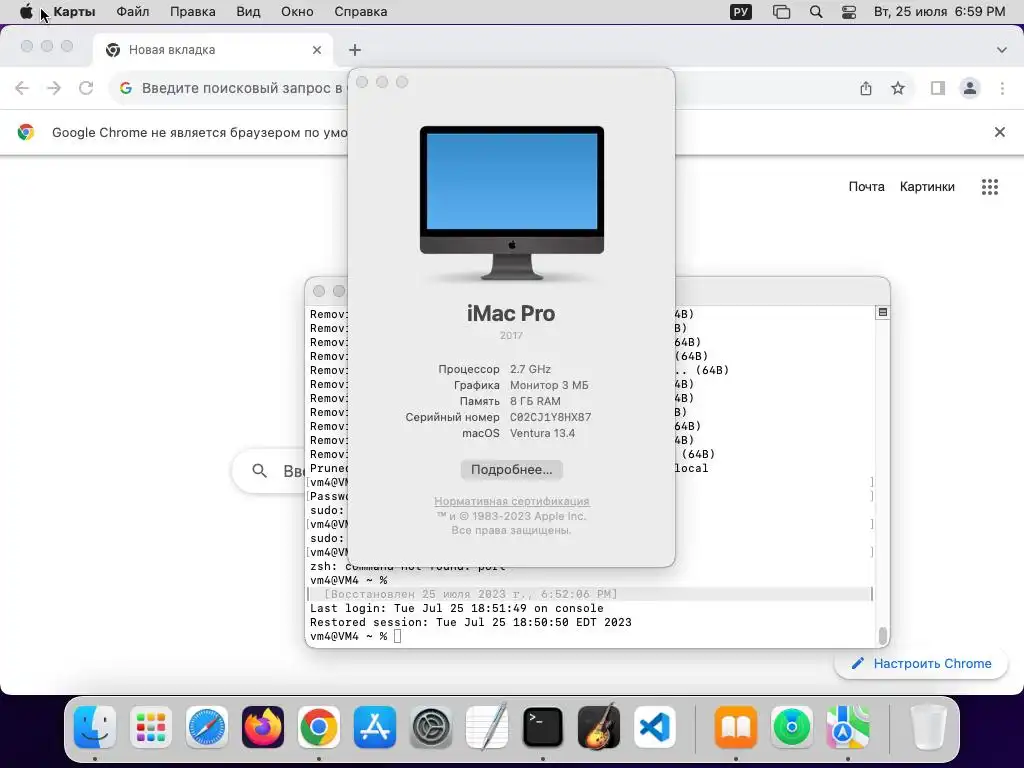Open the Apple menu
Screen dimensions: 1024x768
click(26, 12)
